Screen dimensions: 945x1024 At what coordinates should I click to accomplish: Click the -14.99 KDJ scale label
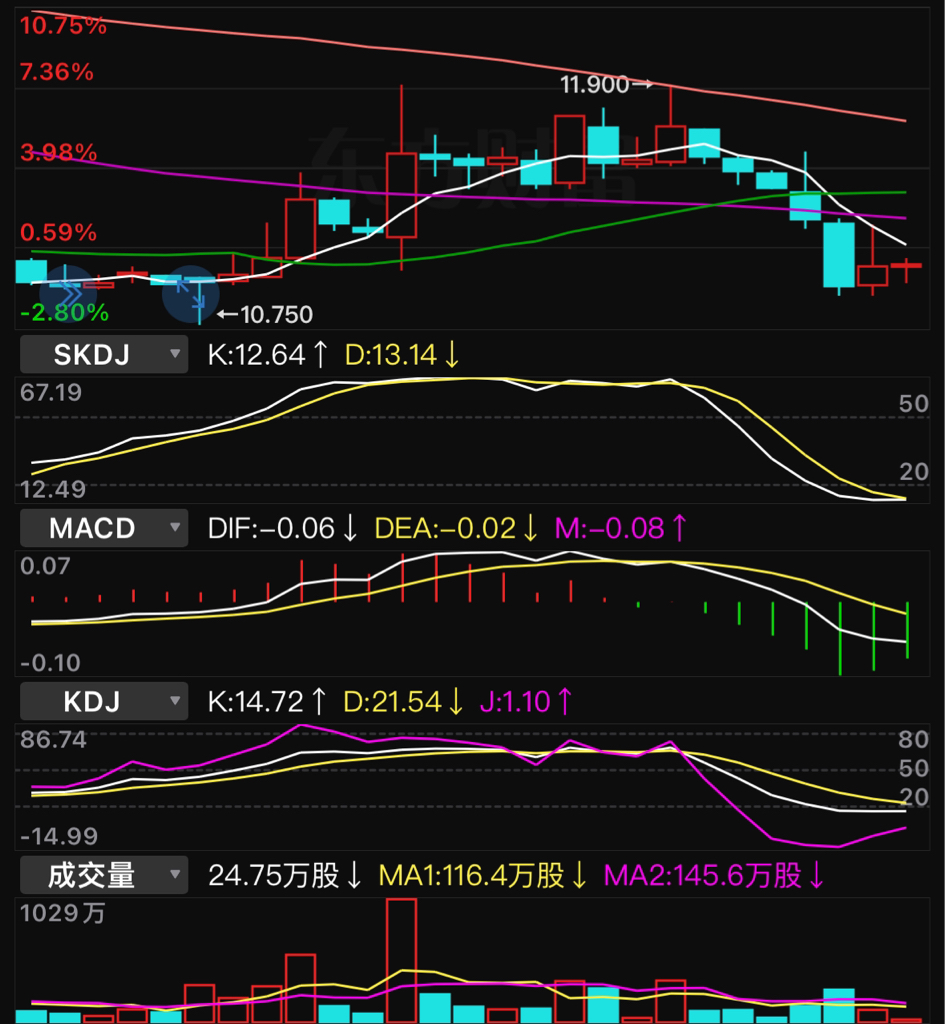click(59, 836)
